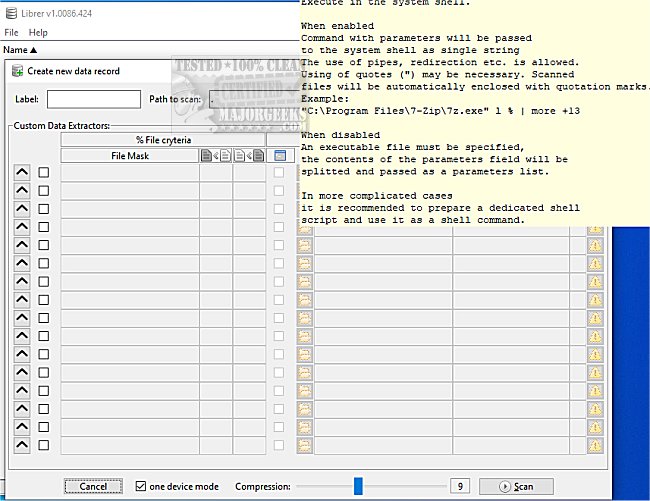
Task: Enable the first custom data extractor checkbox
Action: tap(43, 173)
